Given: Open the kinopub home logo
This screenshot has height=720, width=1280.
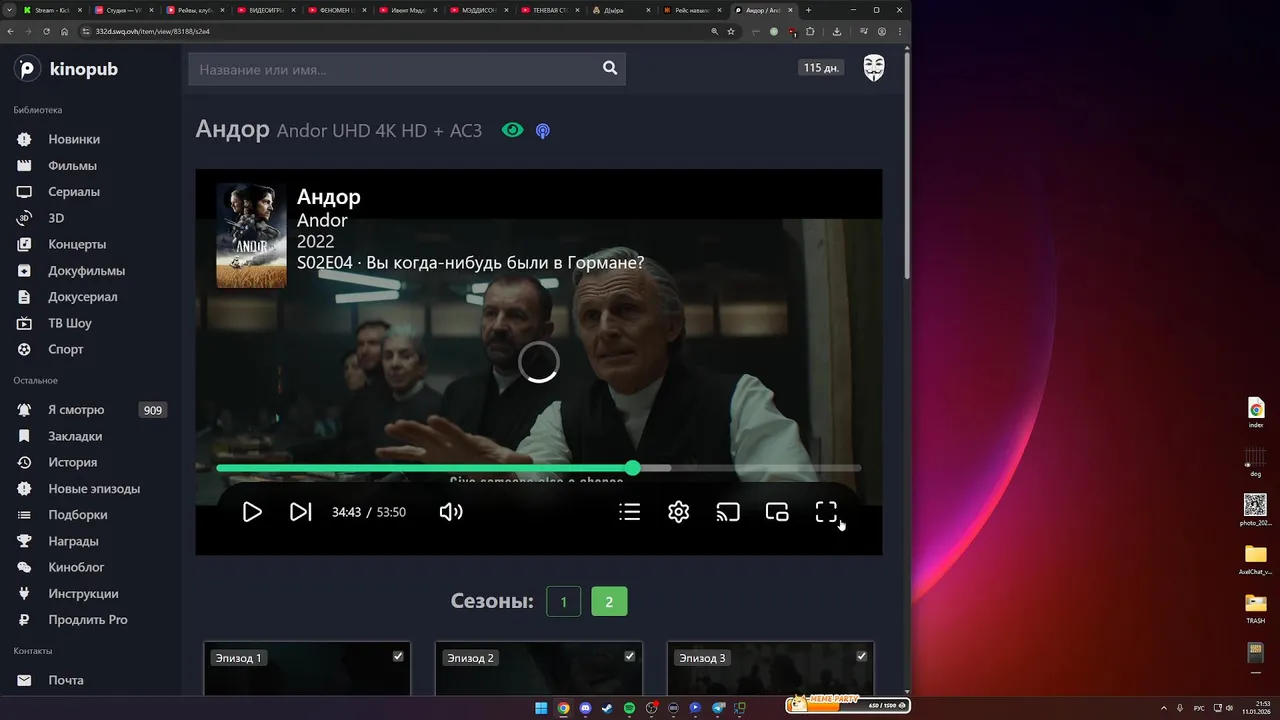Looking at the screenshot, I should click(66, 69).
